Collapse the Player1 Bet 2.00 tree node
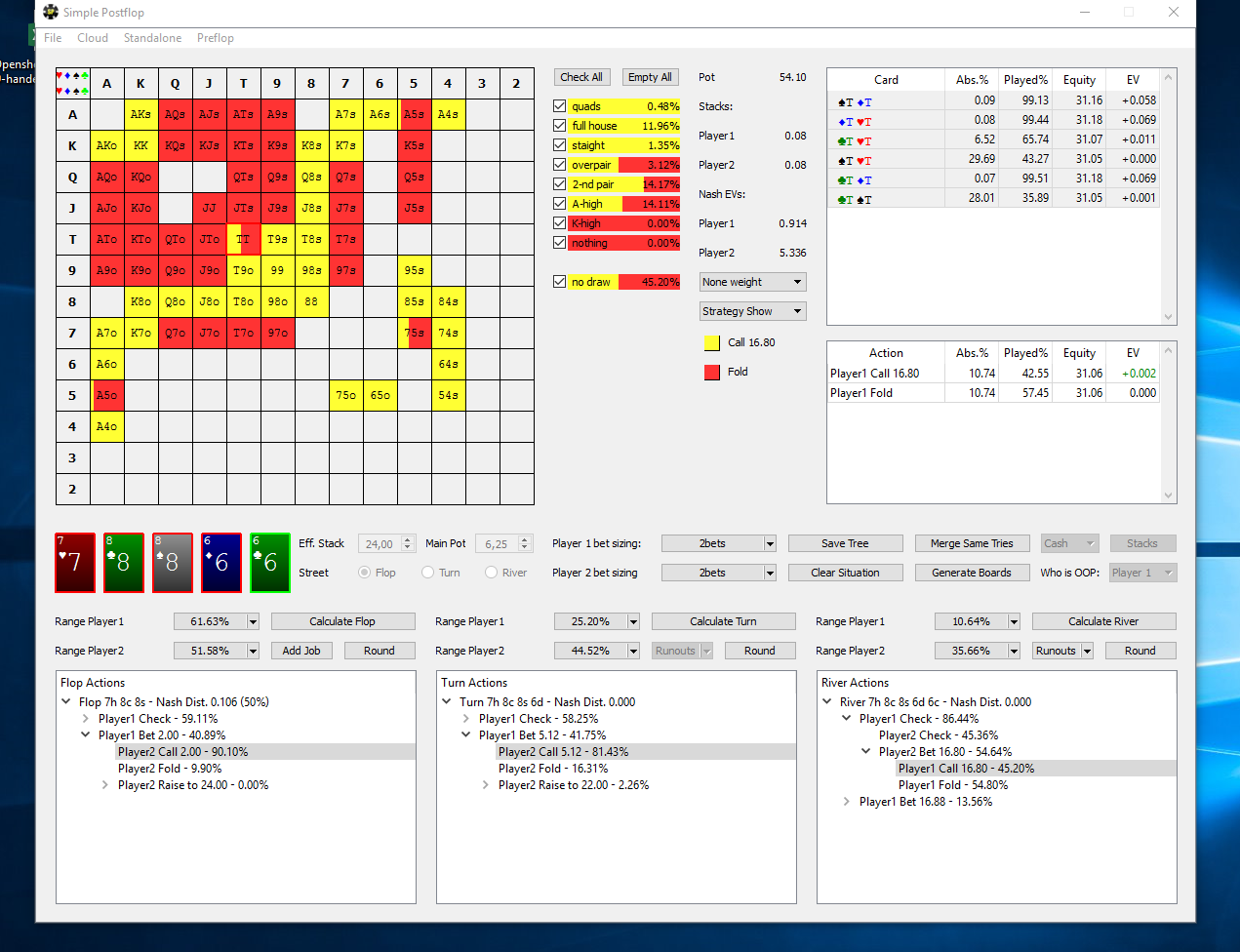Viewport: 1240px width, 952px height. [x=86, y=735]
